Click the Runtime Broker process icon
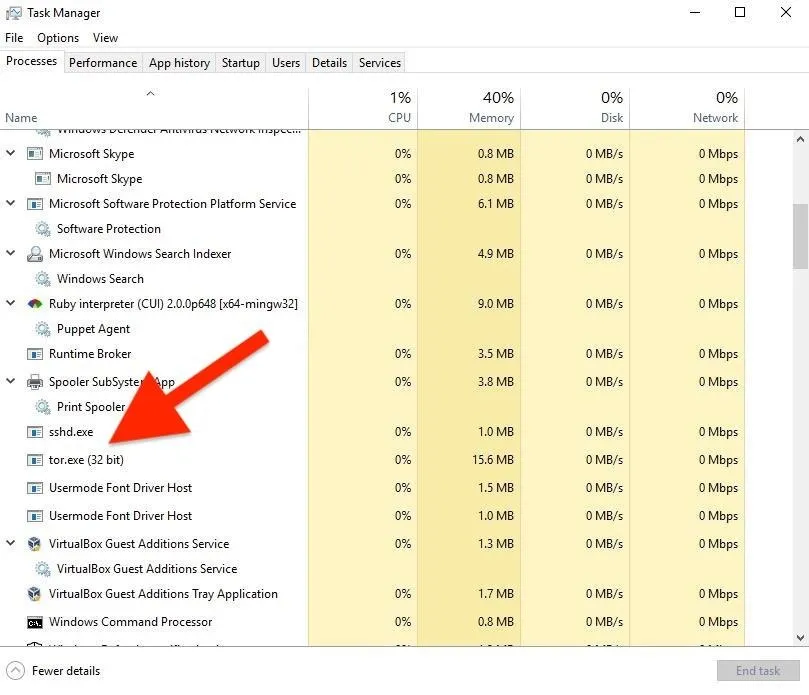The width and height of the screenshot is (809, 695). pyautogui.click(x=35, y=354)
